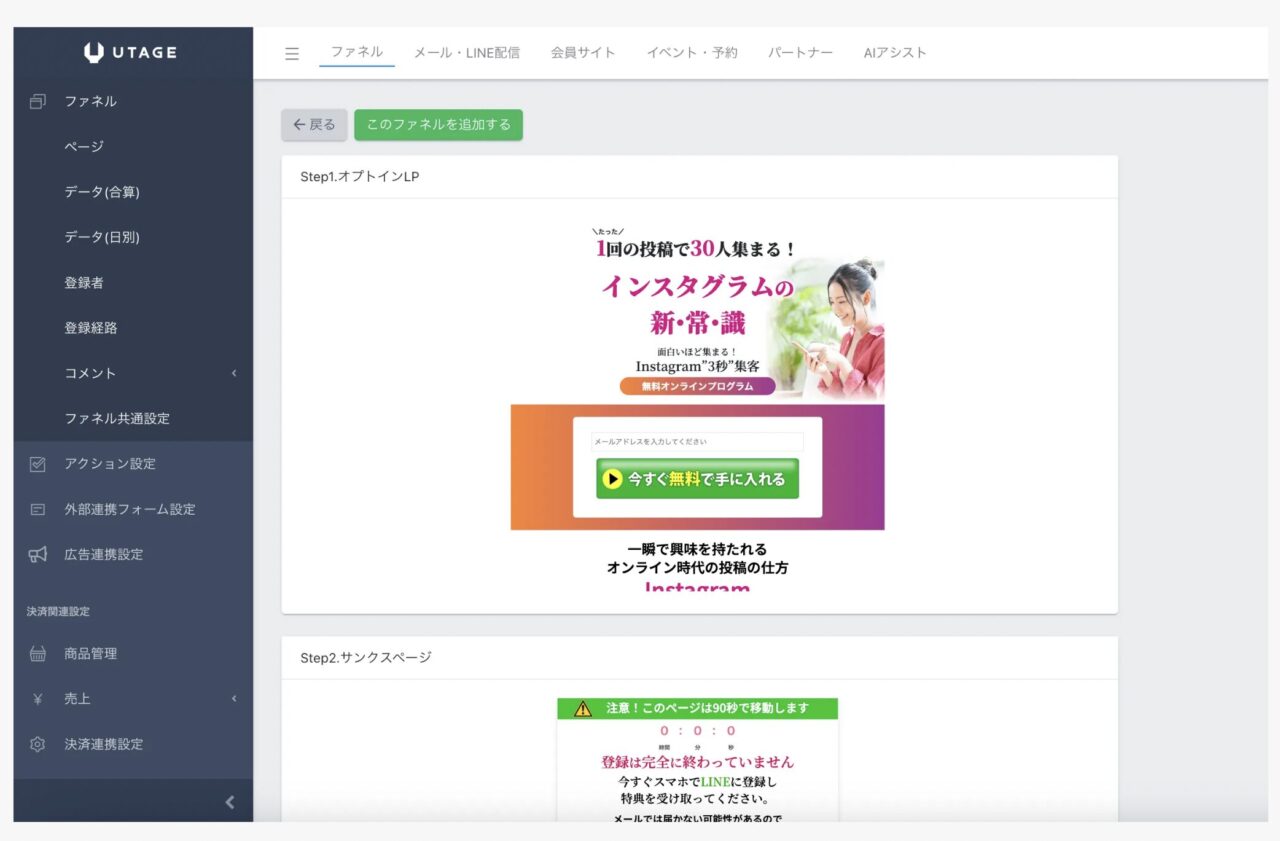Screen dimensions: 1280x841
Task: Click the megaphone ad settings icon
Action: coord(38,554)
